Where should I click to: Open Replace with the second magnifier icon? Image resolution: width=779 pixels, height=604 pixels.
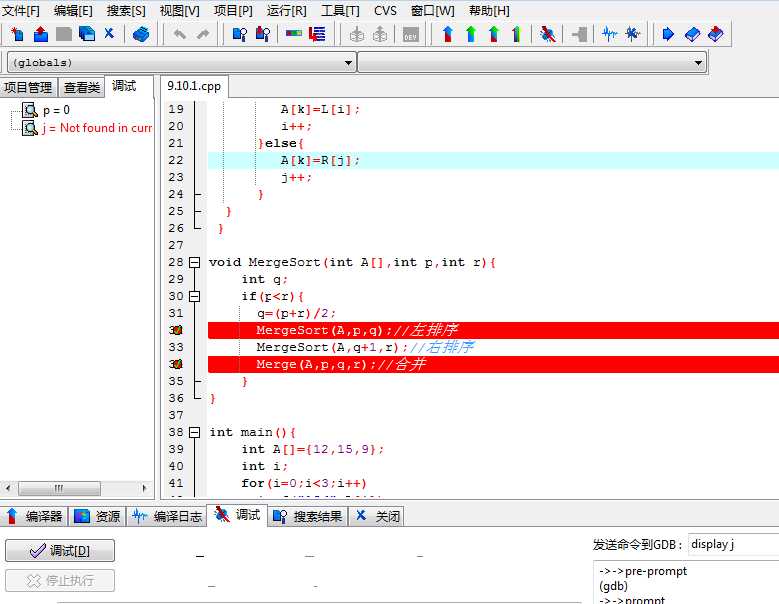click(x=263, y=34)
